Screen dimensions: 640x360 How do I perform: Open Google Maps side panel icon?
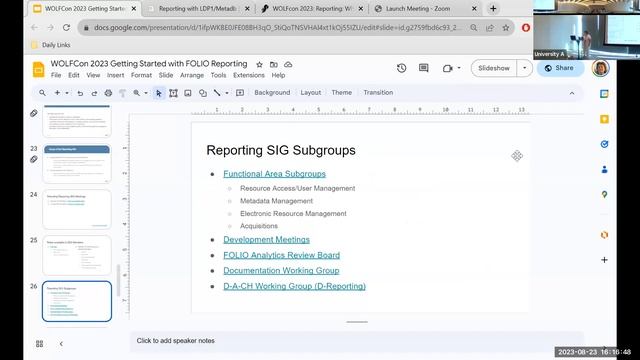coord(604,195)
